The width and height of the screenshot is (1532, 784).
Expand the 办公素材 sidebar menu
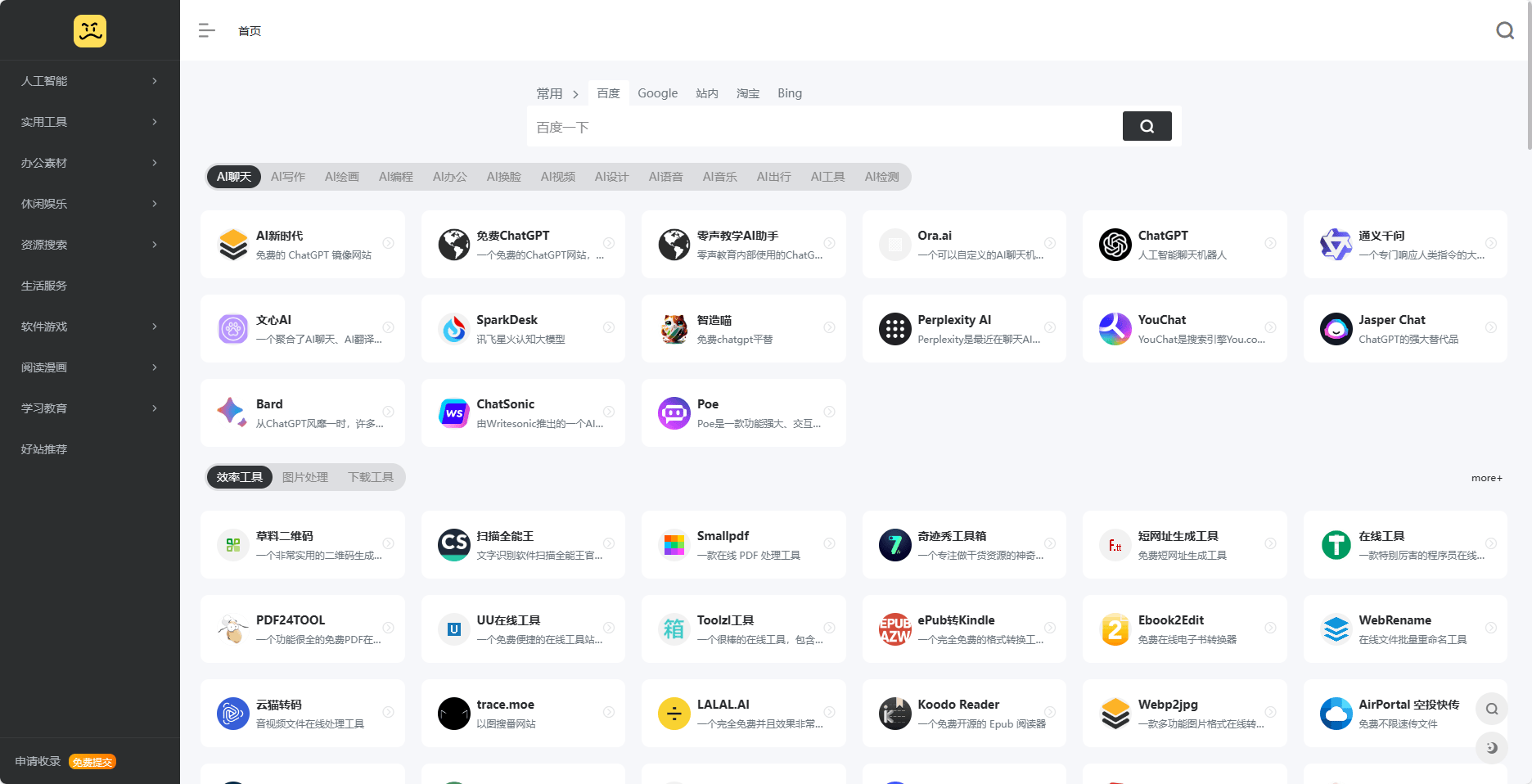90,163
